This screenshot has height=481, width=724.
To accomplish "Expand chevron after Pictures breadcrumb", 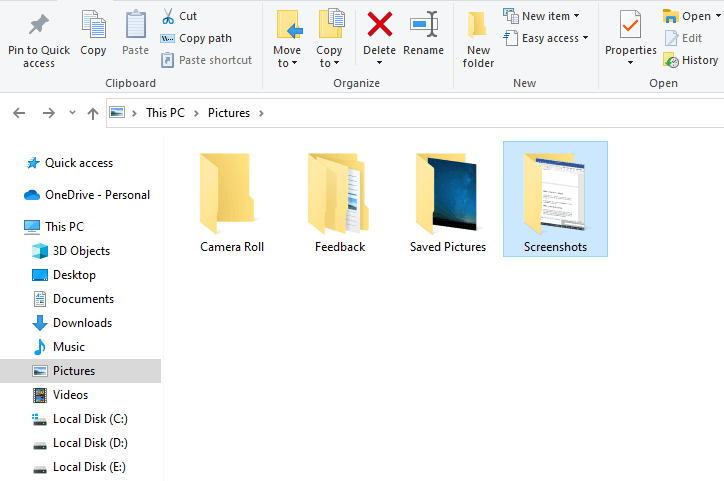I will [261, 114].
